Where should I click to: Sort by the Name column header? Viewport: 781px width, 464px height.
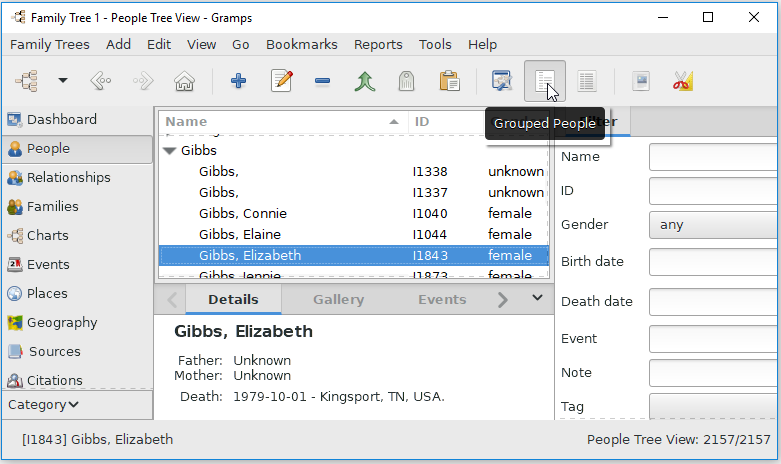point(283,121)
